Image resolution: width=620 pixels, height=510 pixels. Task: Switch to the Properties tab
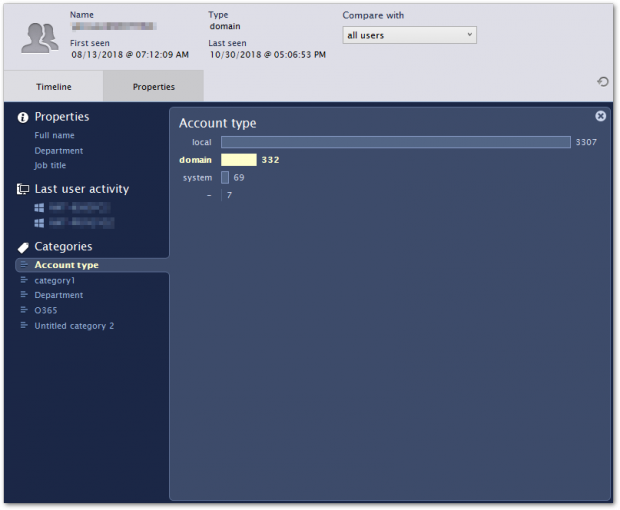click(x=154, y=87)
